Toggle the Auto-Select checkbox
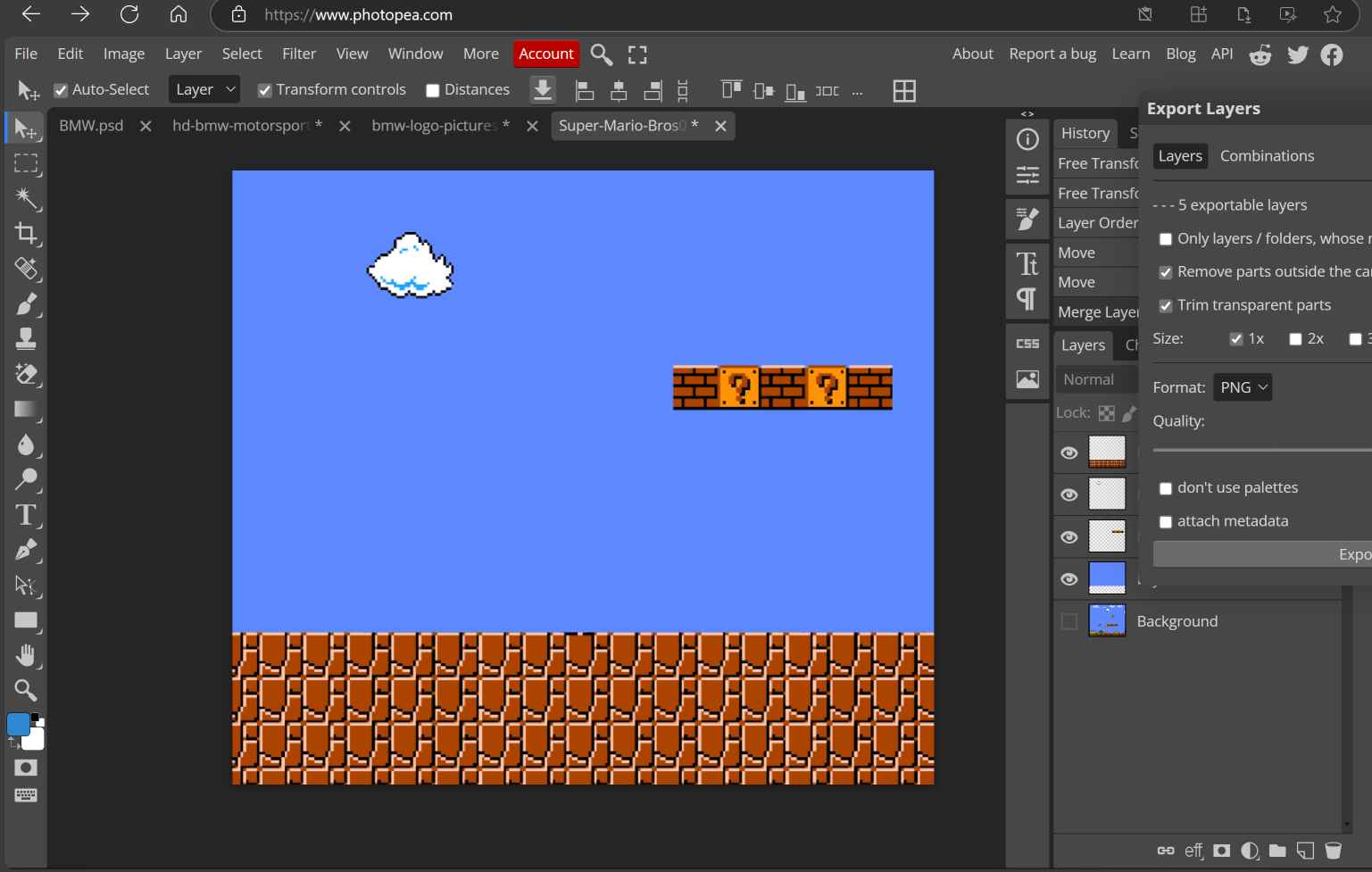The height and width of the screenshot is (872, 1372). coord(61,90)
